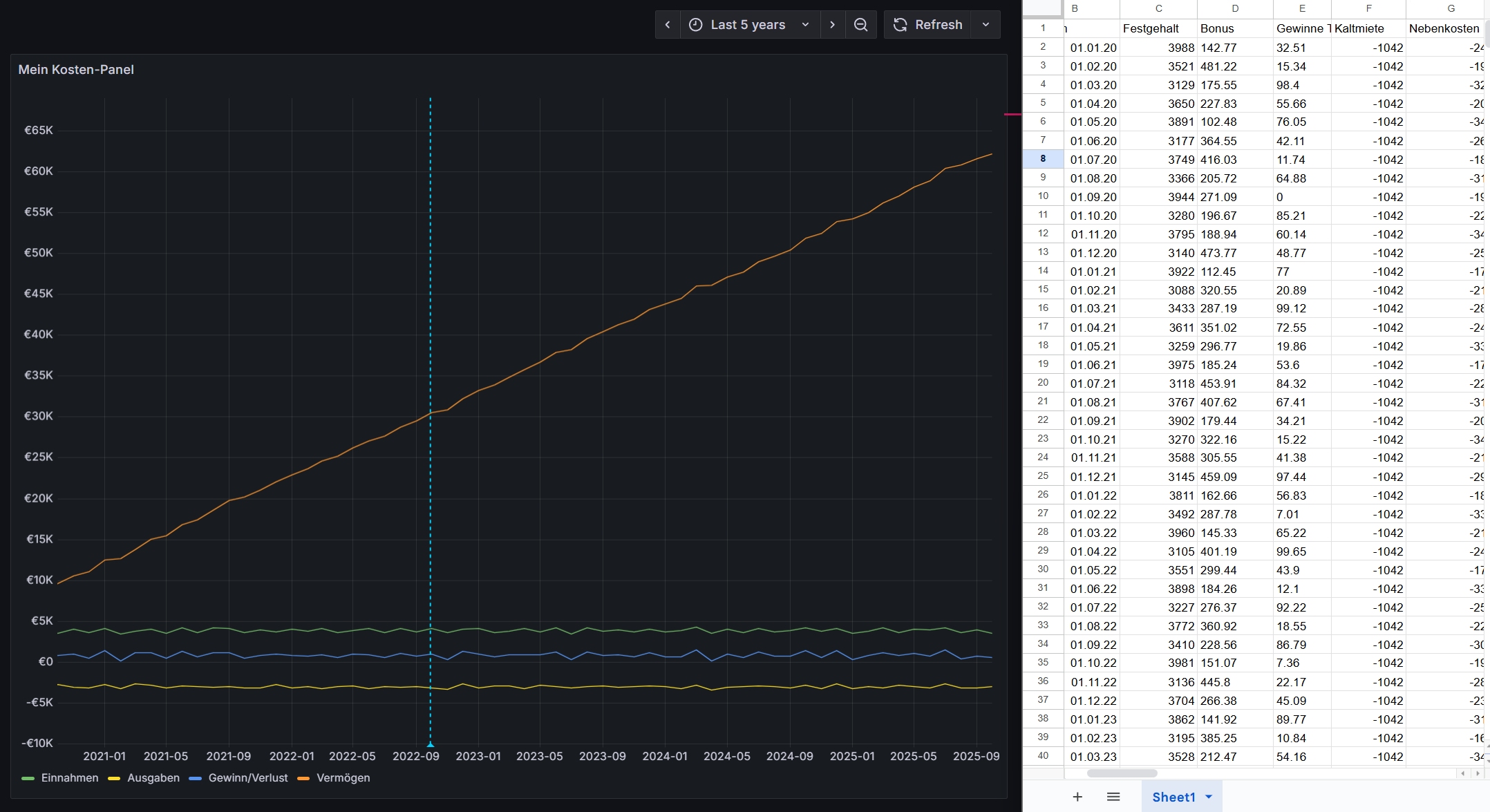Open the auto-refresh interval dropdown
Image resolution: width=1490 pixels, height=812 pixels.
tap(986, 24)
